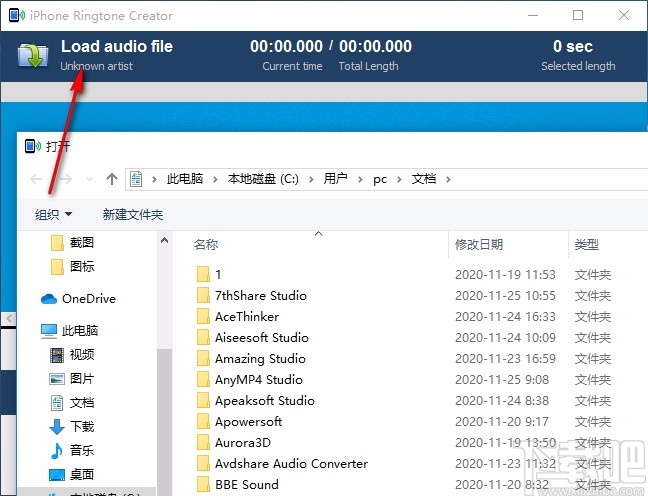The height and width of the screenshot is (496, 648).
Task: Click the Current time value 00:00.000
Action: pos(286,46)
